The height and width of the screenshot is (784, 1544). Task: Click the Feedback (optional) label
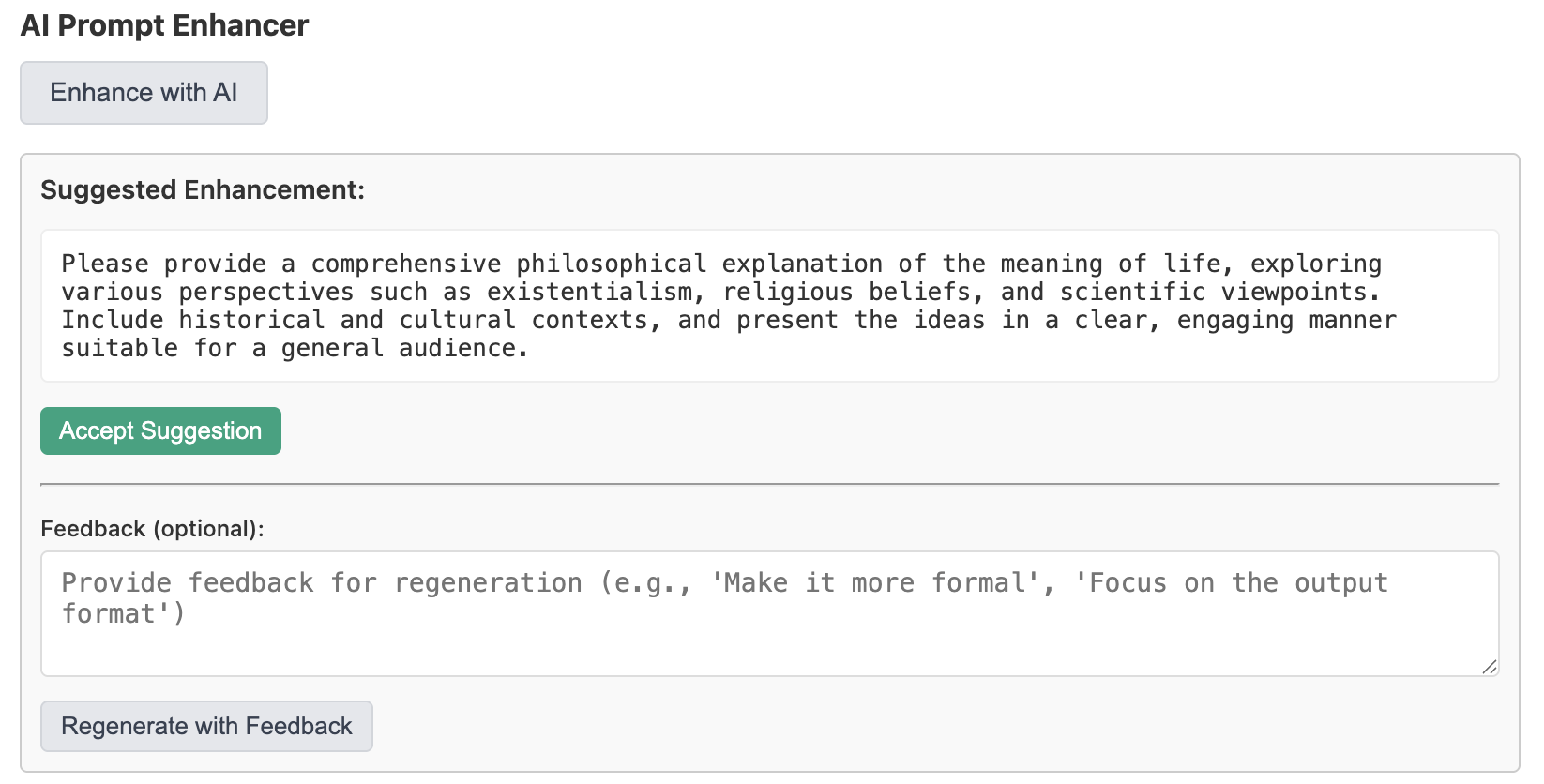pyautogui.click(x=152, y=529)
